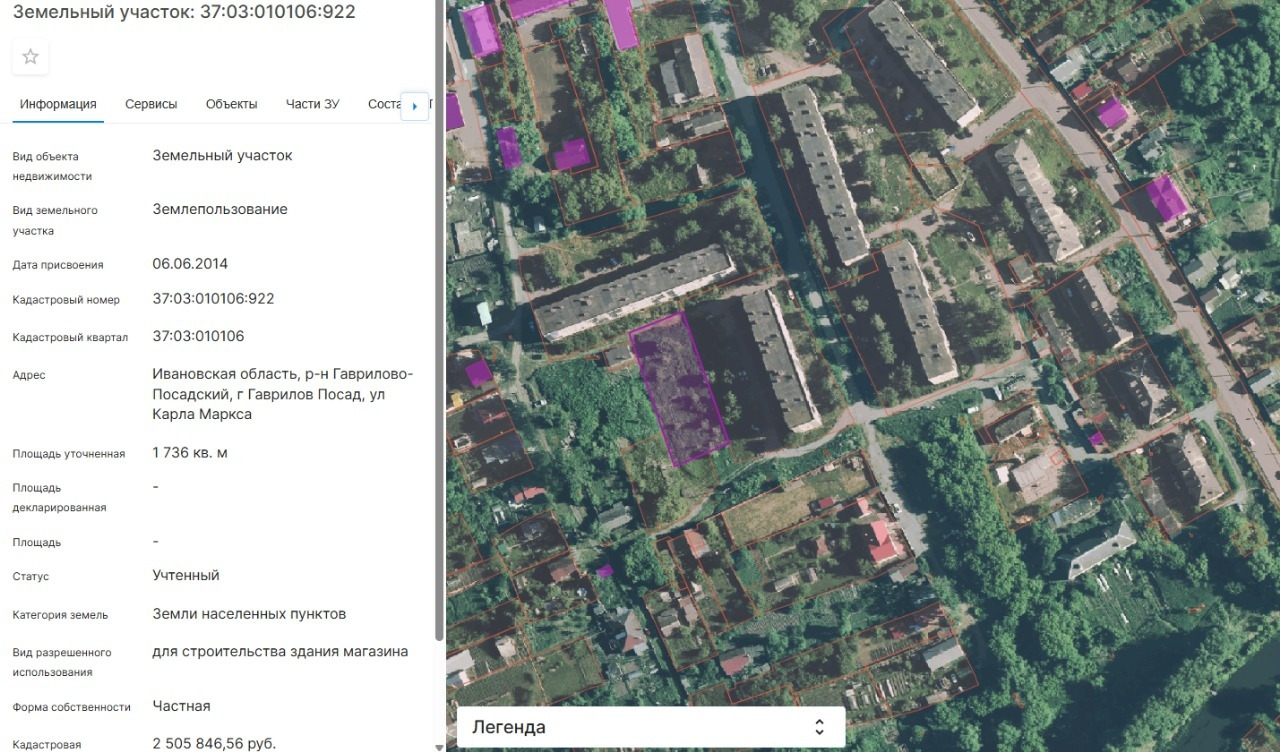The height and width of the screenshot is (752, 1280).
Task: Click the info panel vertical scrollbar
Action: (x=439, y=320)
